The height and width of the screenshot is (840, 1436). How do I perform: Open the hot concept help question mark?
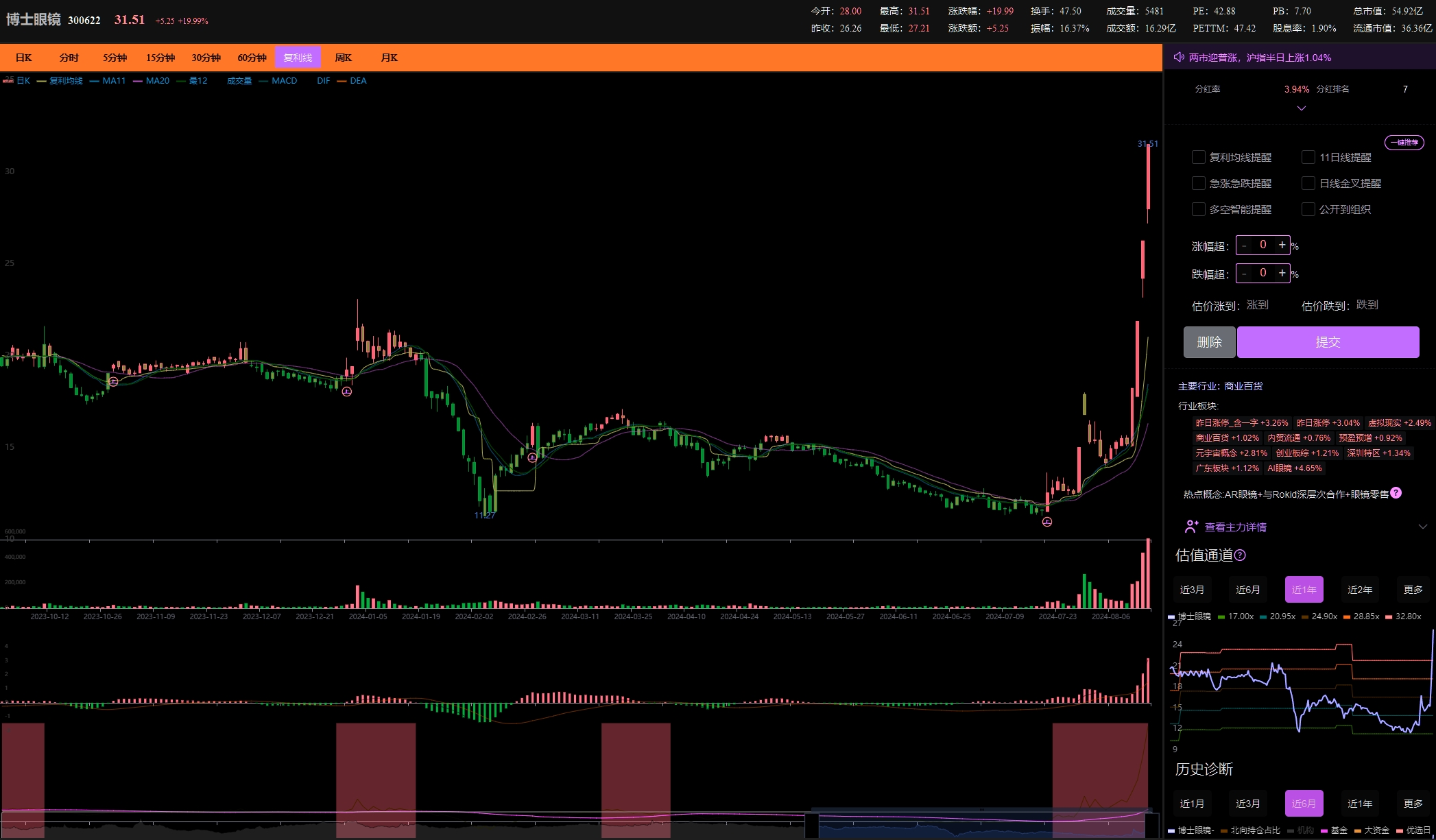[1396, 493]
